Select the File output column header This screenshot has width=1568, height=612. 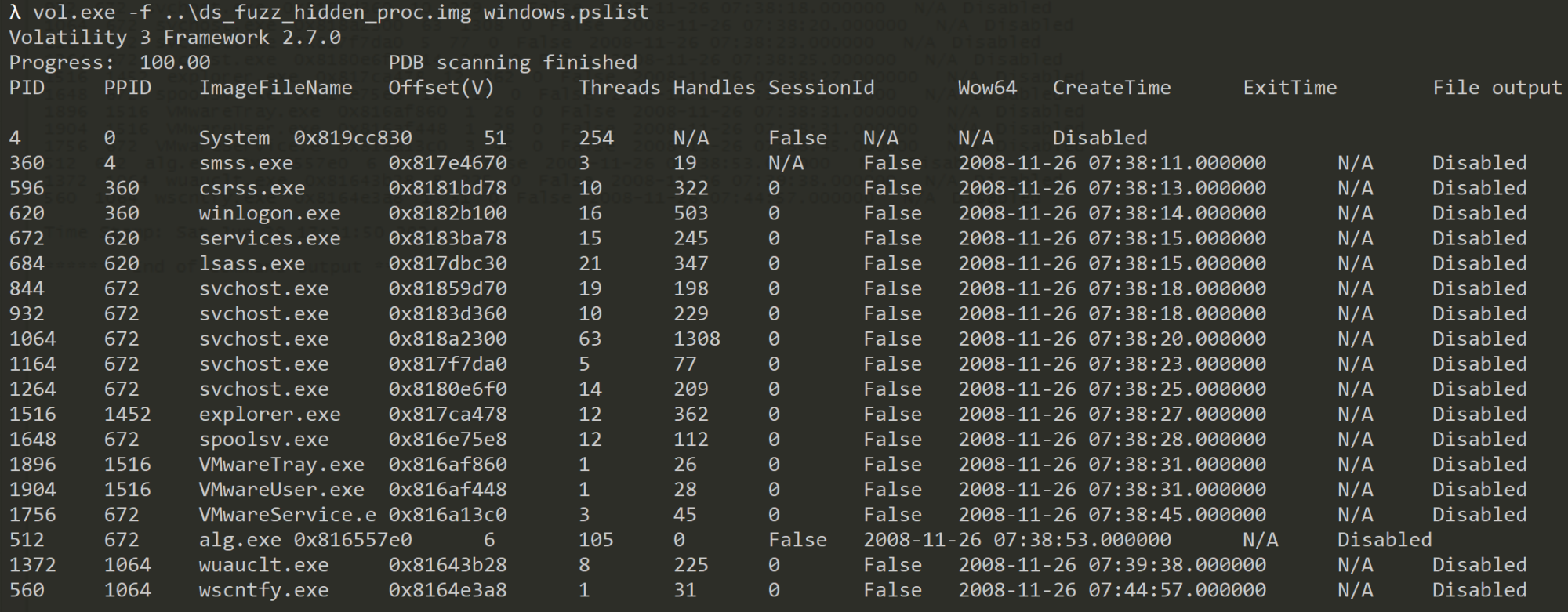(1497, 88)
